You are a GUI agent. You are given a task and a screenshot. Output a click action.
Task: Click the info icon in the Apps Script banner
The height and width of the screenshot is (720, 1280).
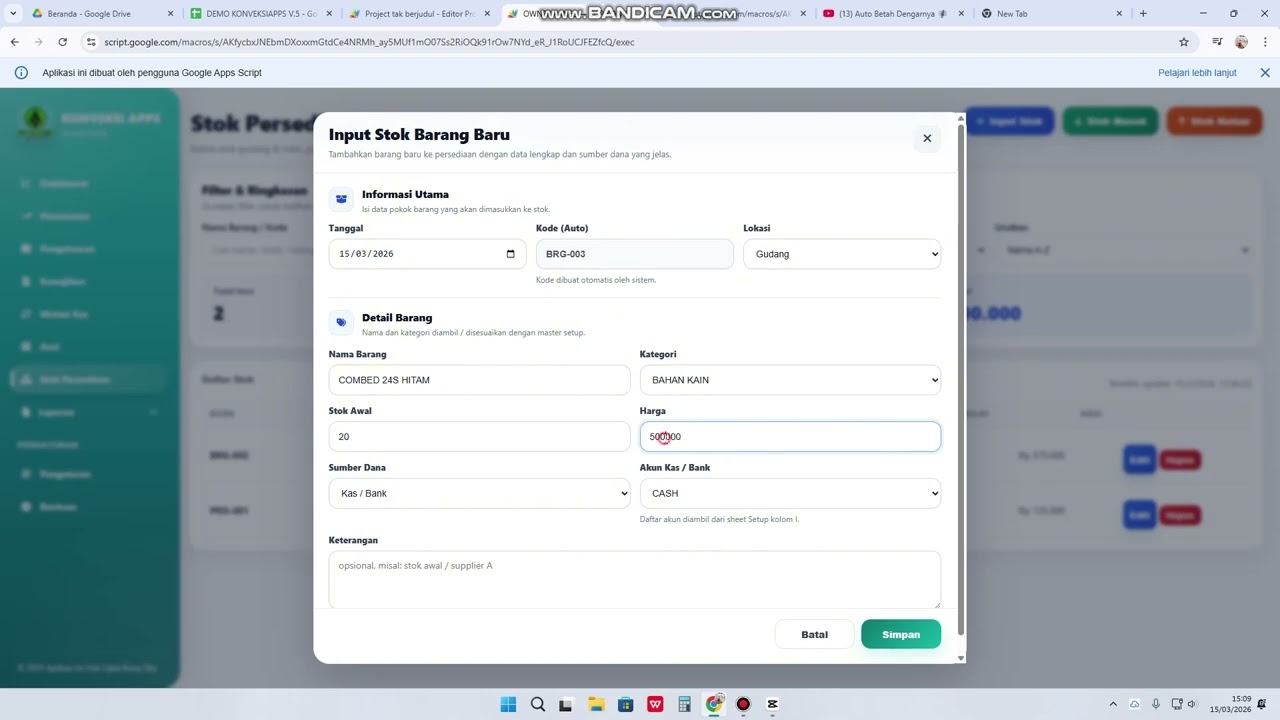point(21,73)
